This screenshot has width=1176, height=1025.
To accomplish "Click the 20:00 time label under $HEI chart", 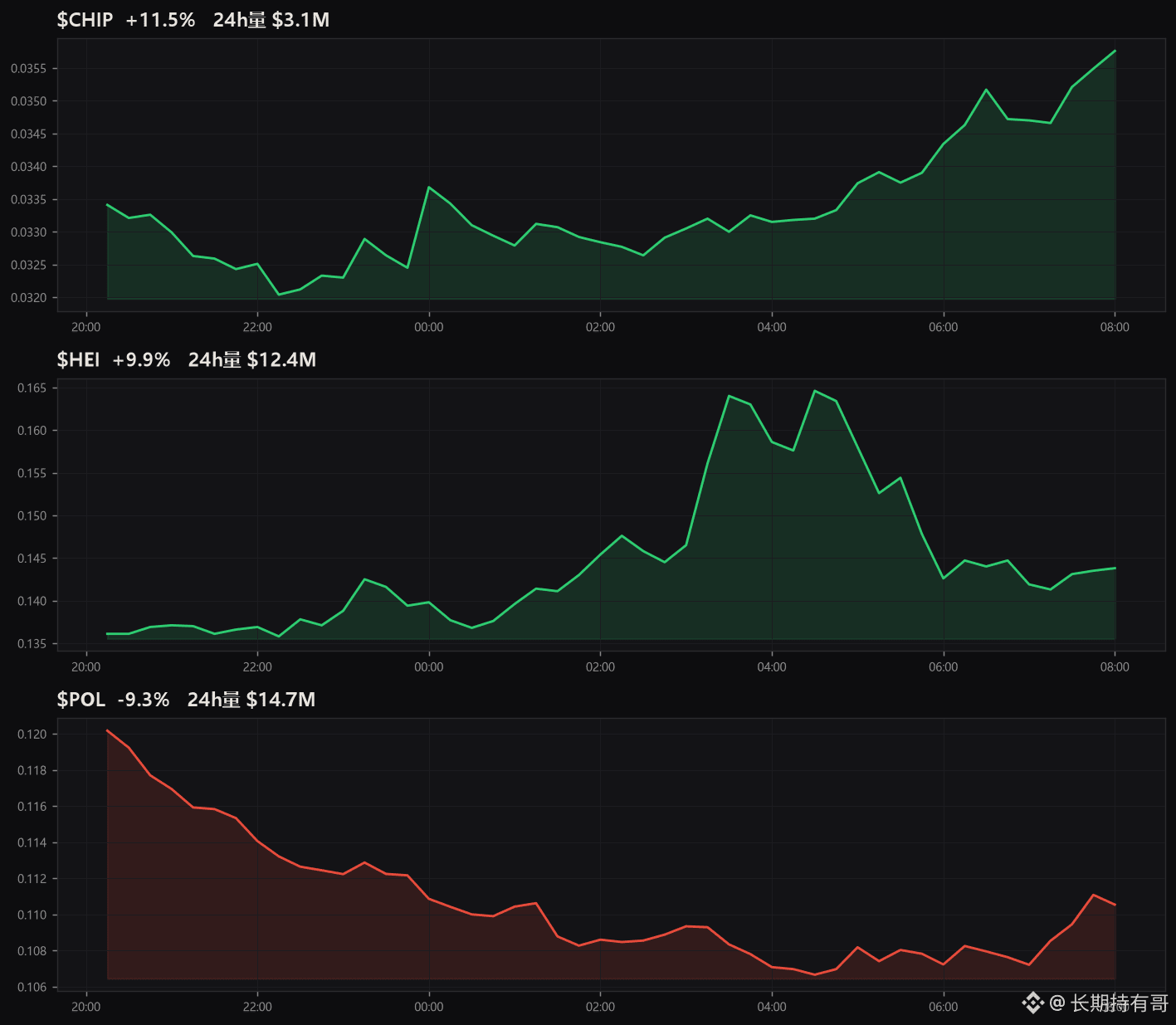I will pyautogui.click(x=86, y=667).
